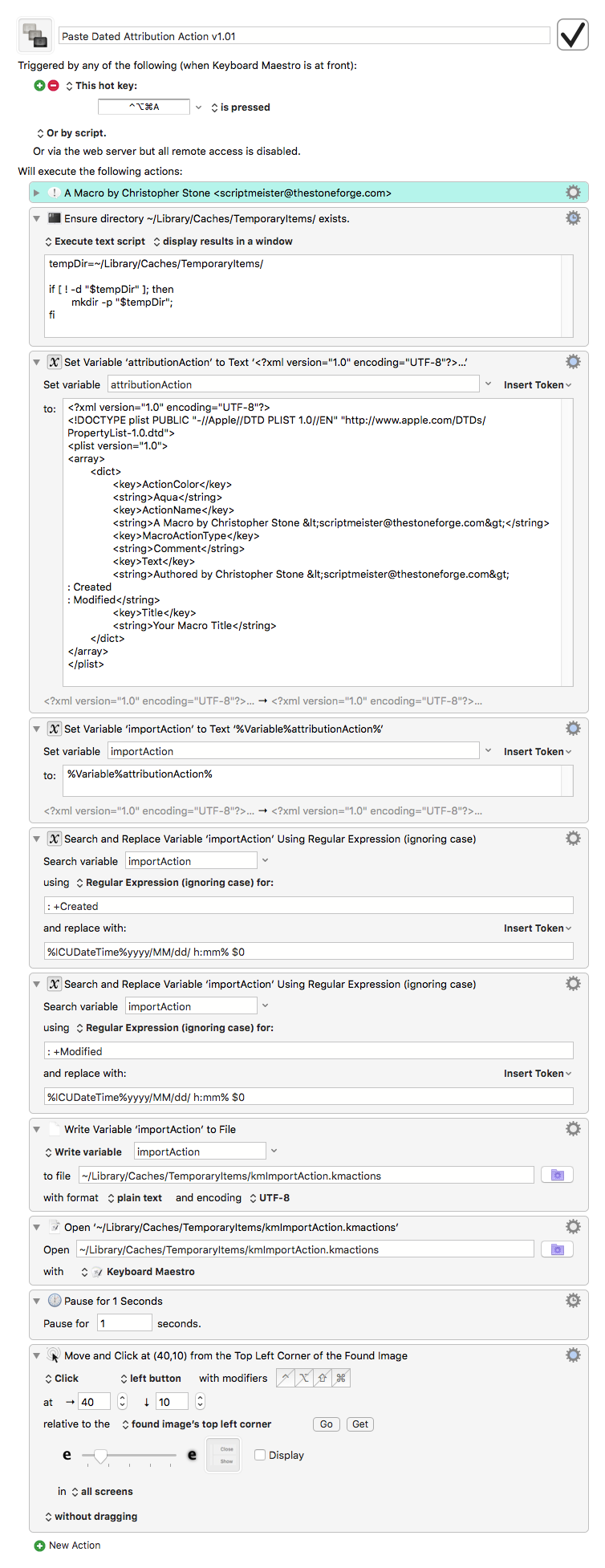Screen dimensions: 605x1568
Task: Click the Pause for seconds field
Action: [x=124, y=1323]
